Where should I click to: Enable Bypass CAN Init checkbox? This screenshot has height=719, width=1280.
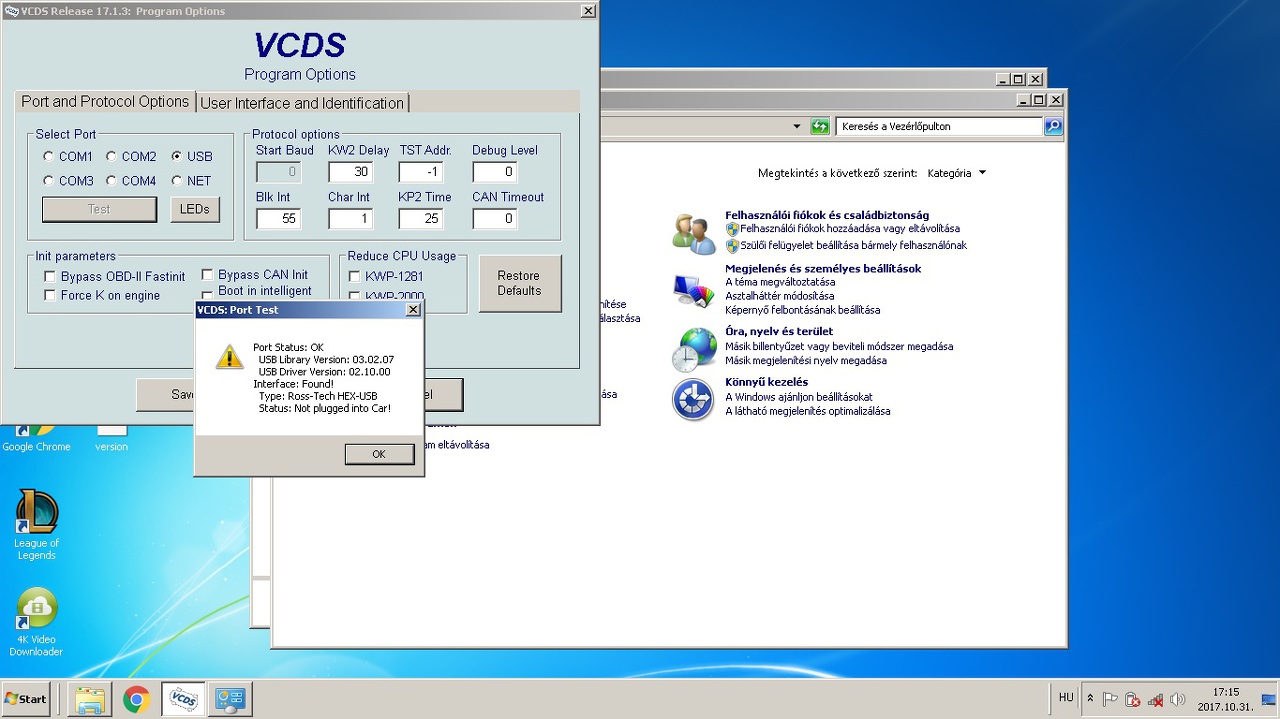[x=208, y=275]
